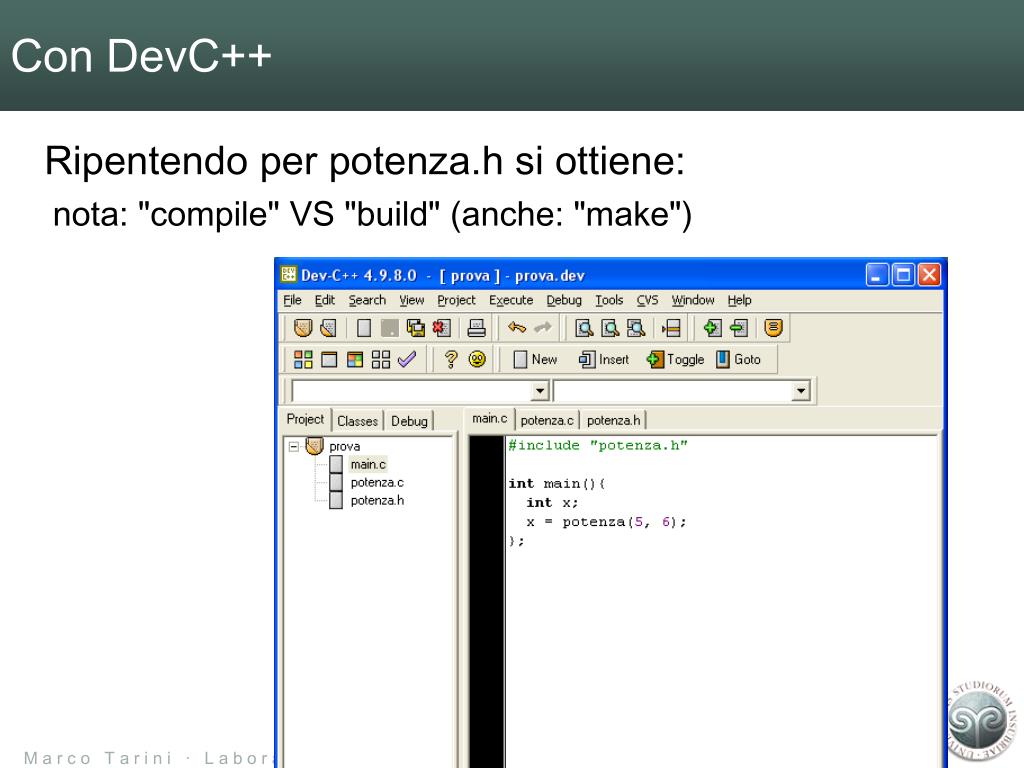1024x768 pixels.
Task: Open the Debug menu in the menu bar
Action: pyautogui.click(x=564, y=300)
